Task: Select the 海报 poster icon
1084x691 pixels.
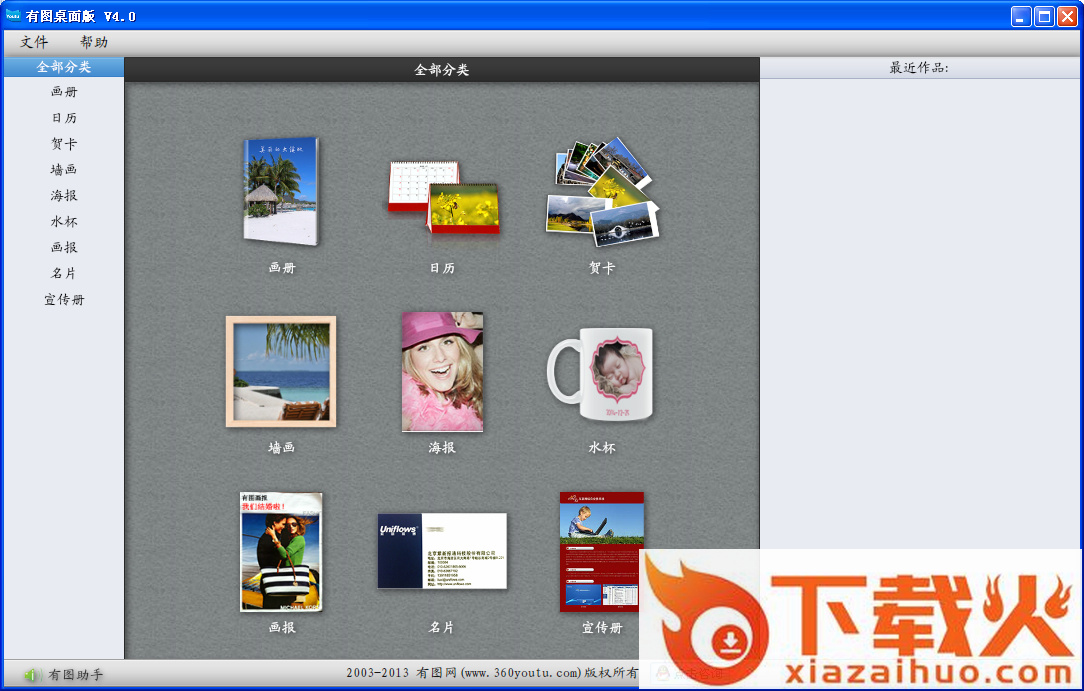Action: 442,371
